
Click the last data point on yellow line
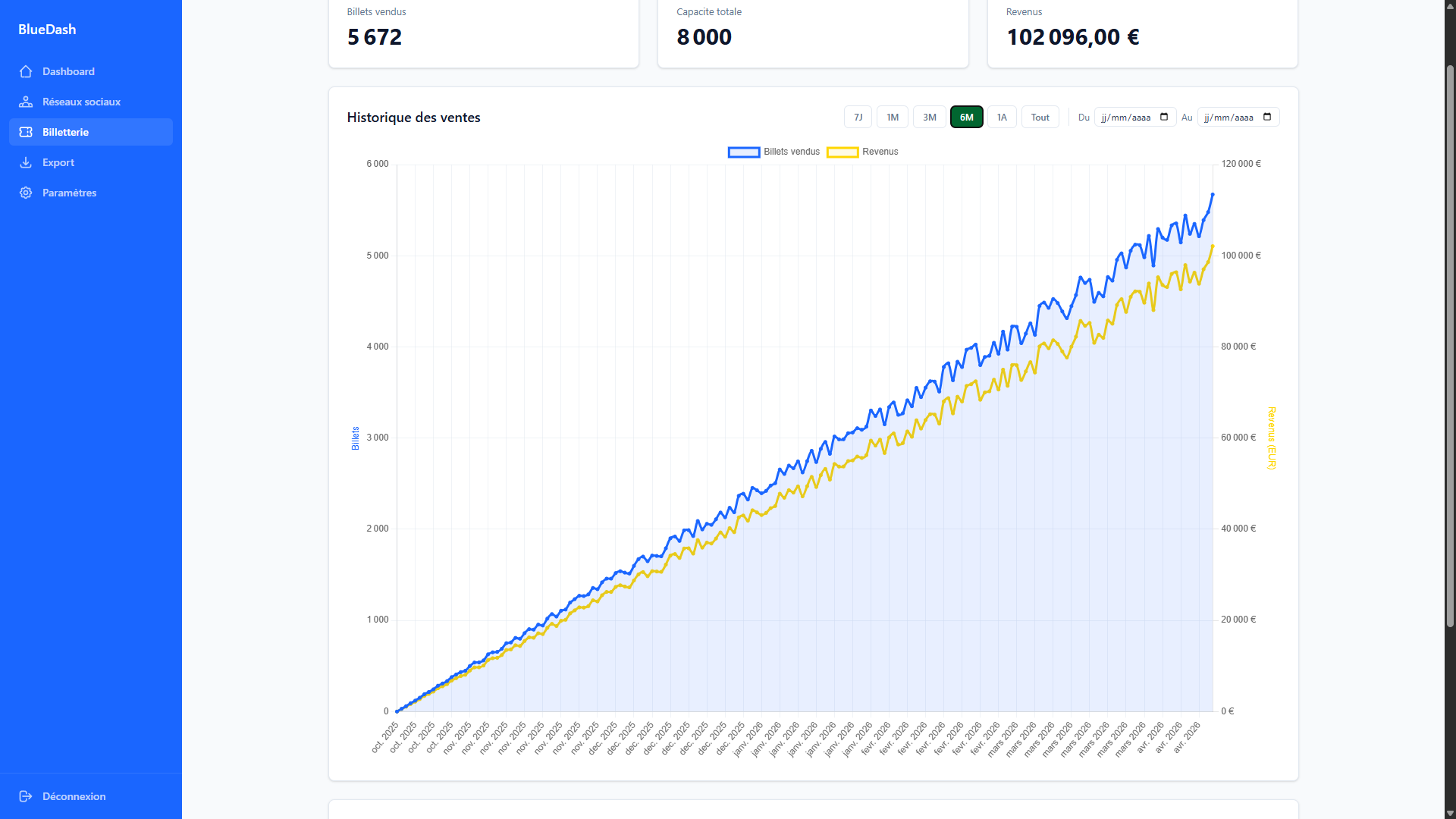pos(1213,246)
